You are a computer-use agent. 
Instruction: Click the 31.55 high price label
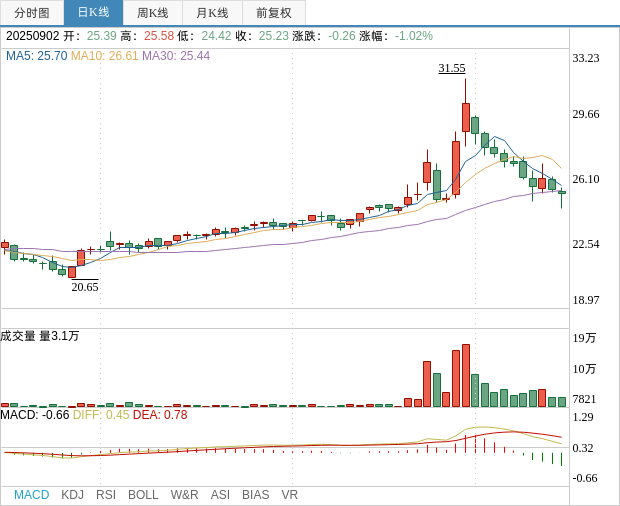click(452, 68)
